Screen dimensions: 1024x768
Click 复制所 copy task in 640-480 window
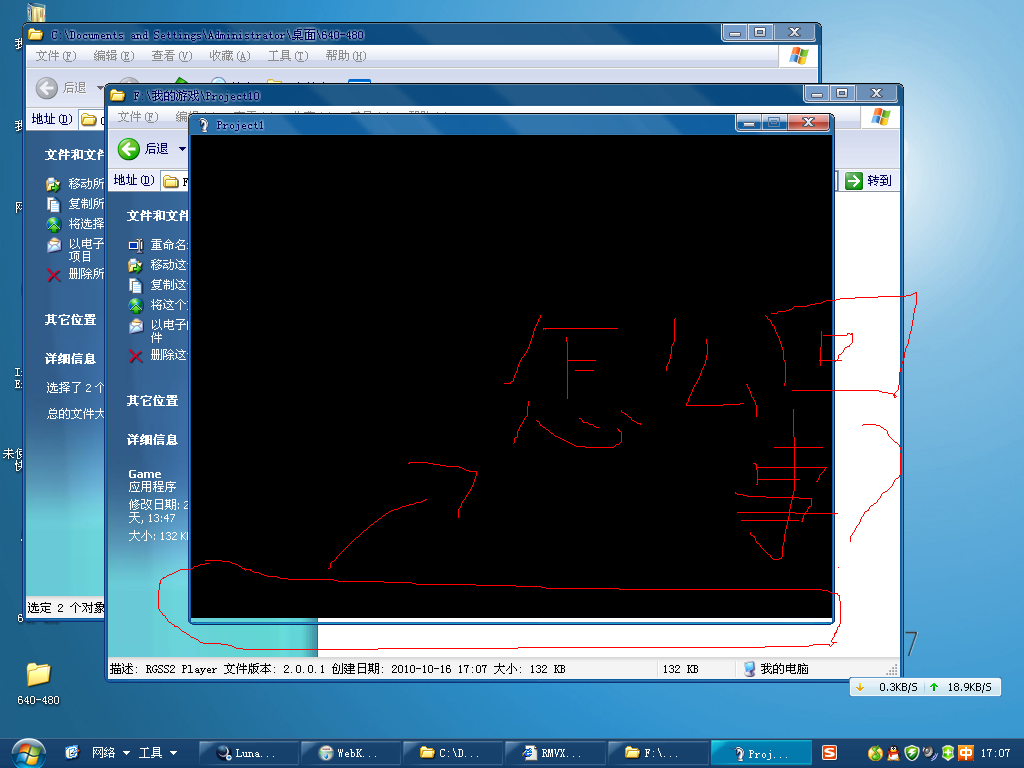pyautogui.click(x=75, y=204)
